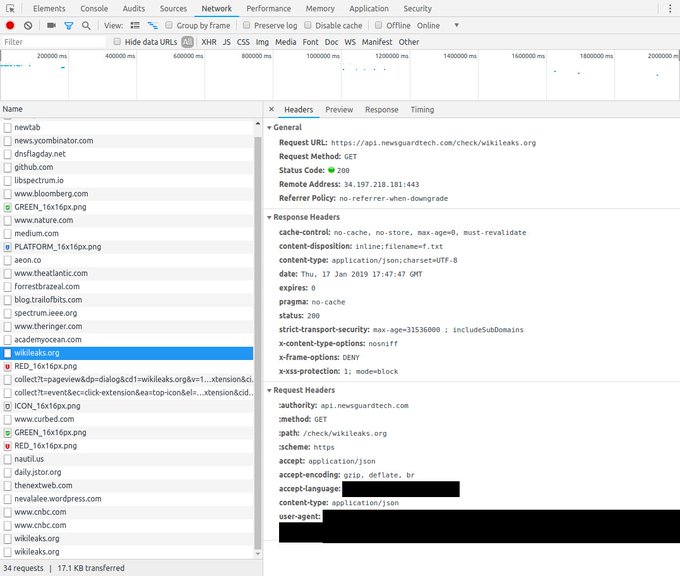
Task: Collapse the Request Headers section
Action: click(269, 390)
